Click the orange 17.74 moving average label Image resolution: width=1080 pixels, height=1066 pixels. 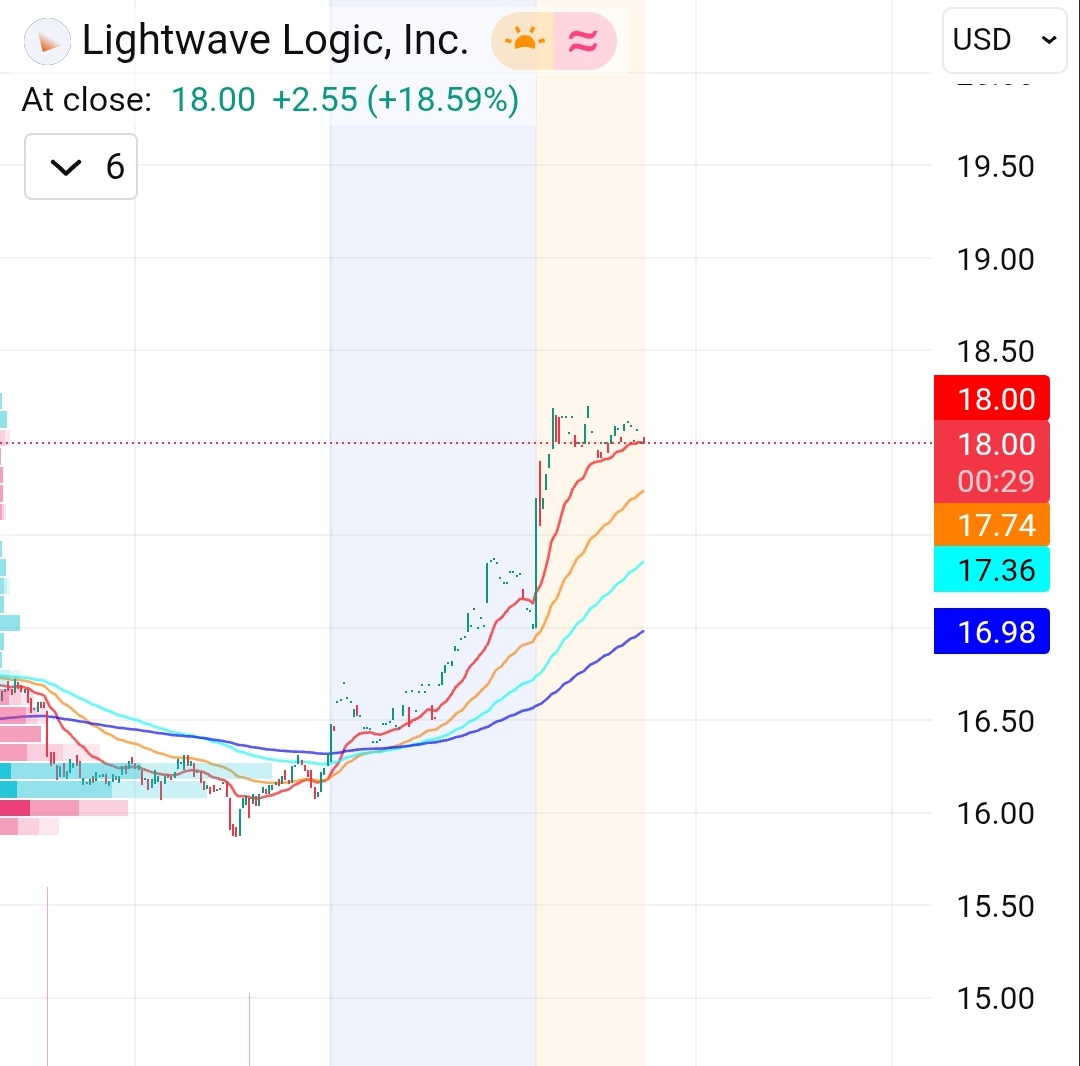991,525
